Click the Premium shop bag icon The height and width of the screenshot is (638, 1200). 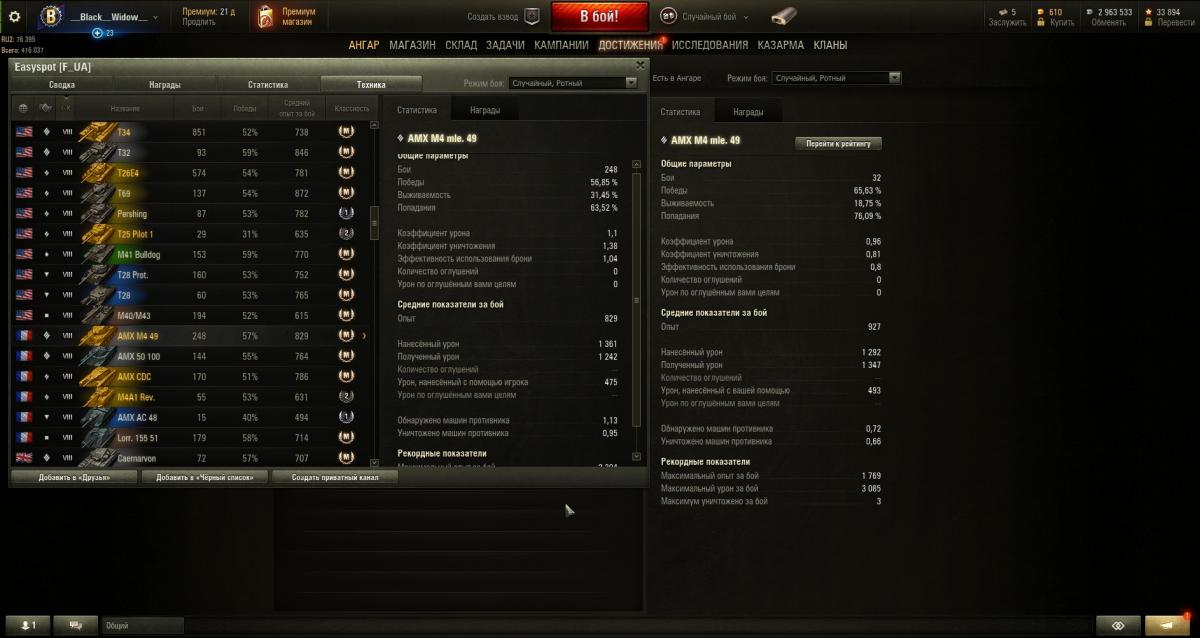[266, 16]
